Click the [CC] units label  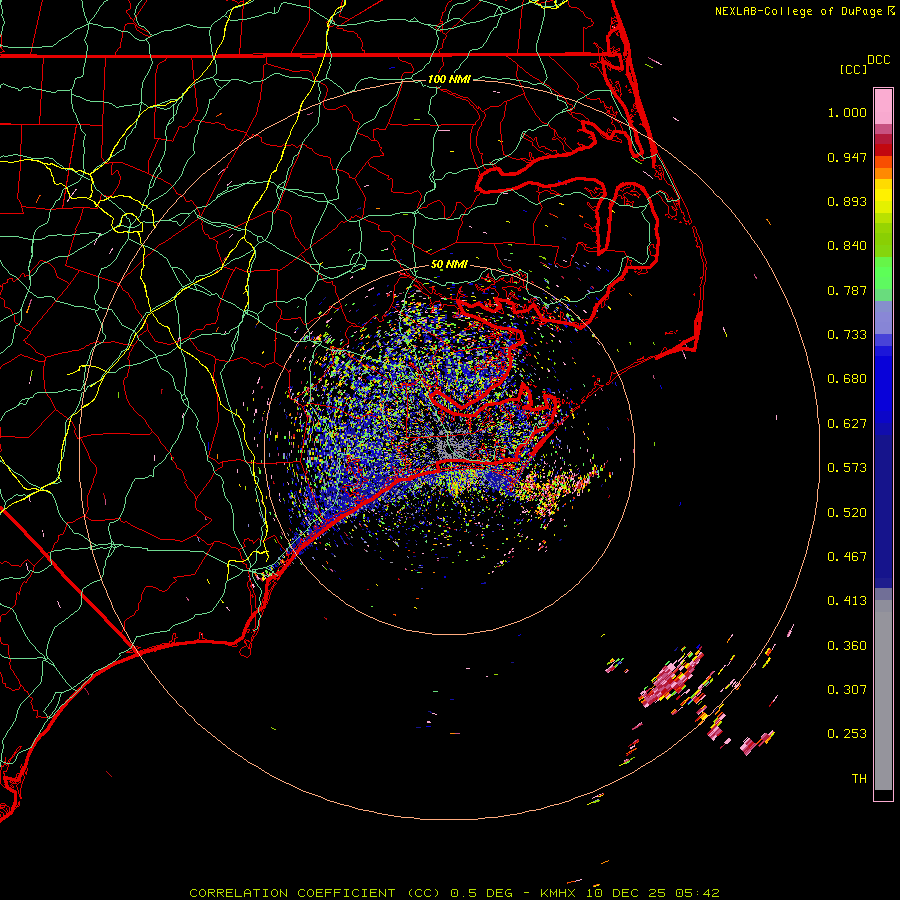pos(853,69)
